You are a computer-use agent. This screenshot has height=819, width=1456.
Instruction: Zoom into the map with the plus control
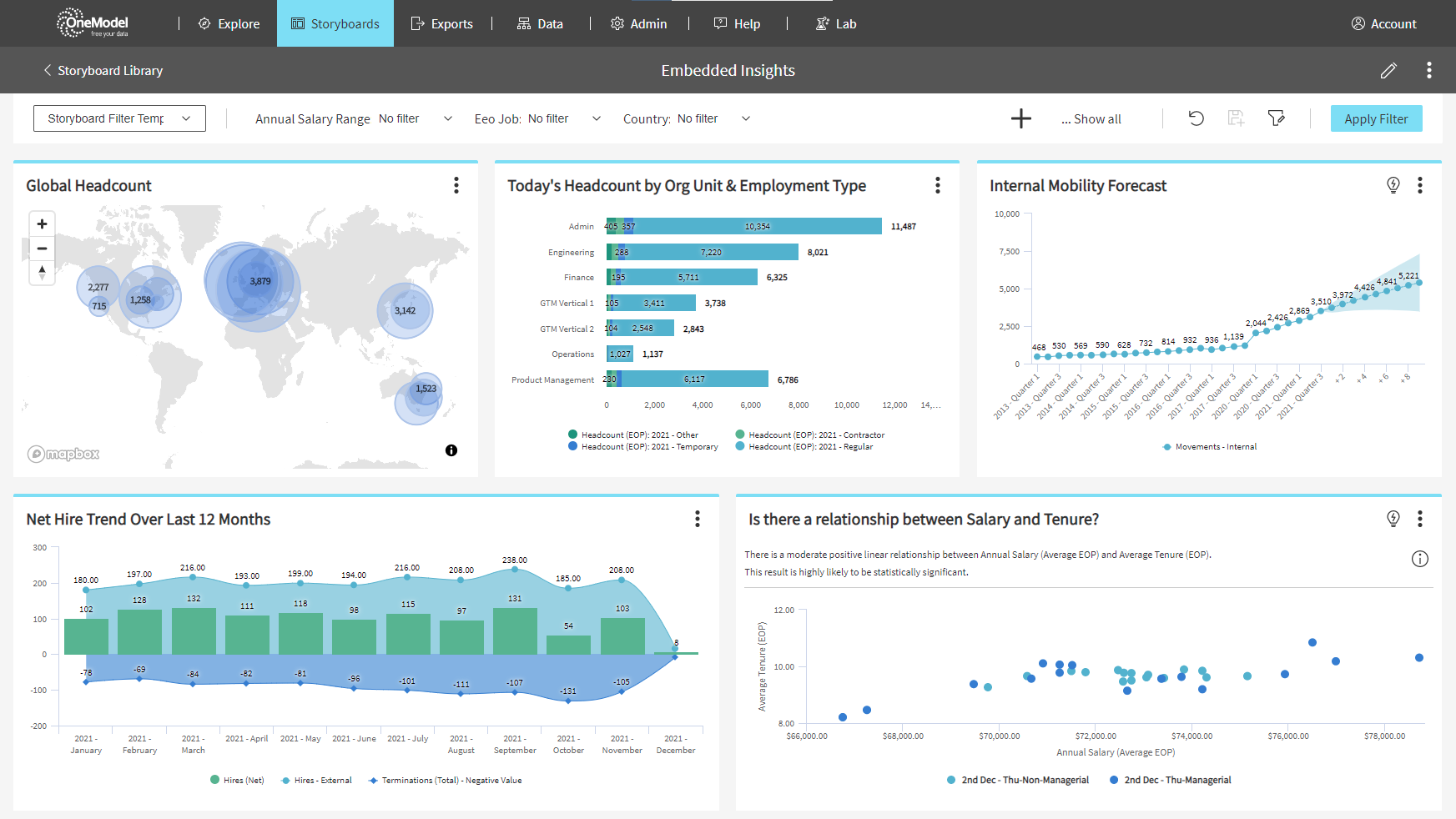(42, 223)
